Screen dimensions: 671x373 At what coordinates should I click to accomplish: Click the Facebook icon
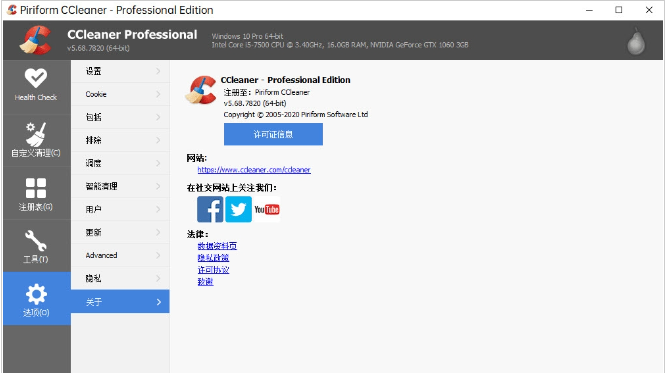(x=210, y=209)
